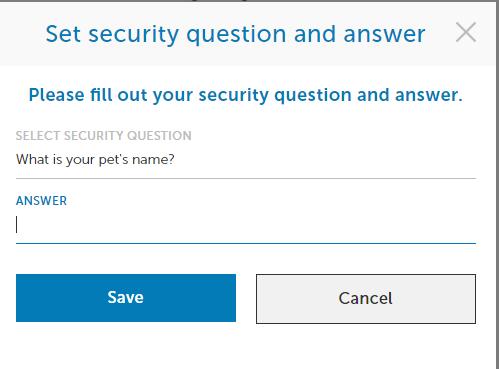
Task: Expand the security question combo box
Action: 246,159
